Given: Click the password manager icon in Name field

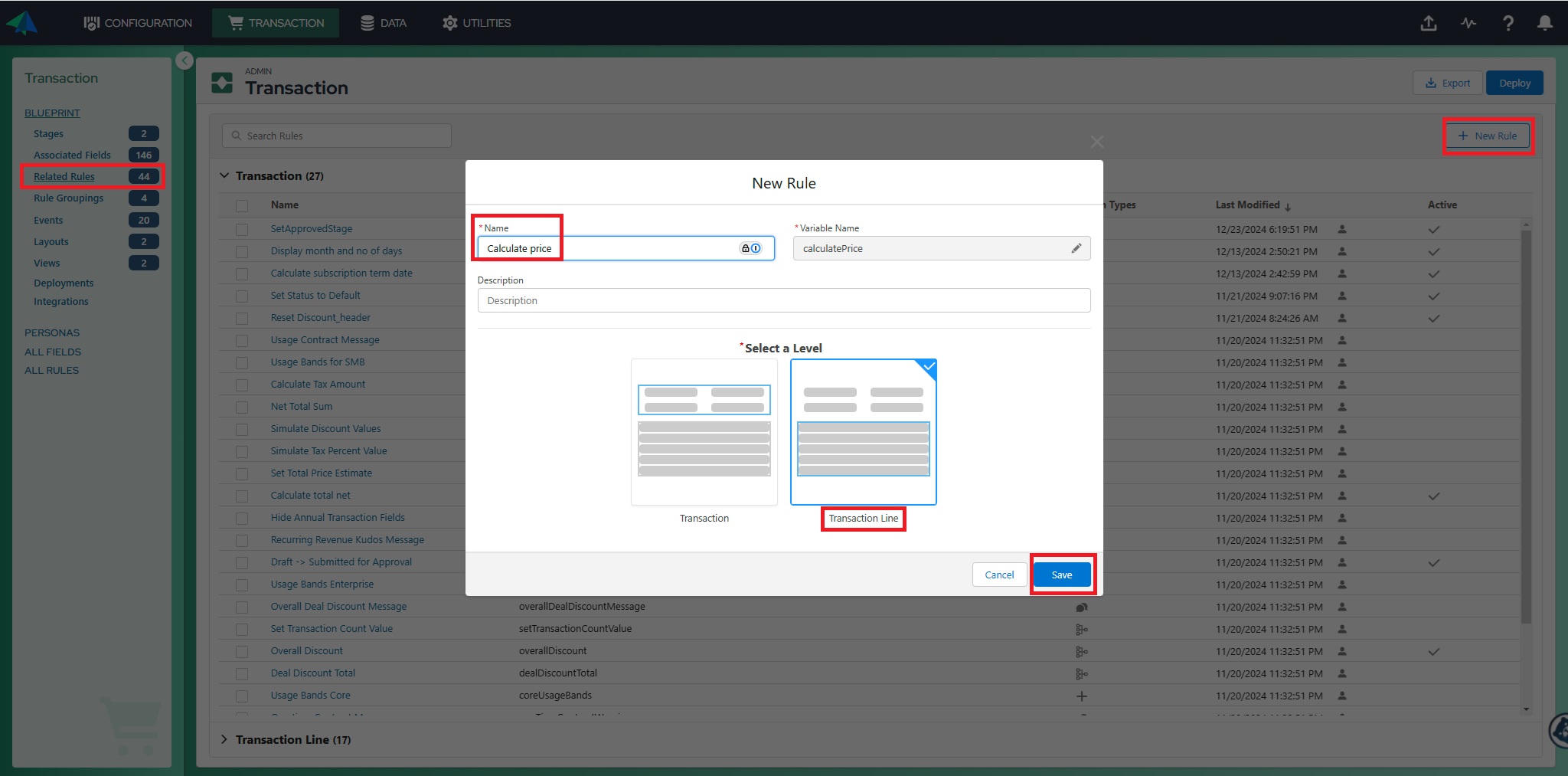Looking at the screenshot, I should [x=750, y=248].
